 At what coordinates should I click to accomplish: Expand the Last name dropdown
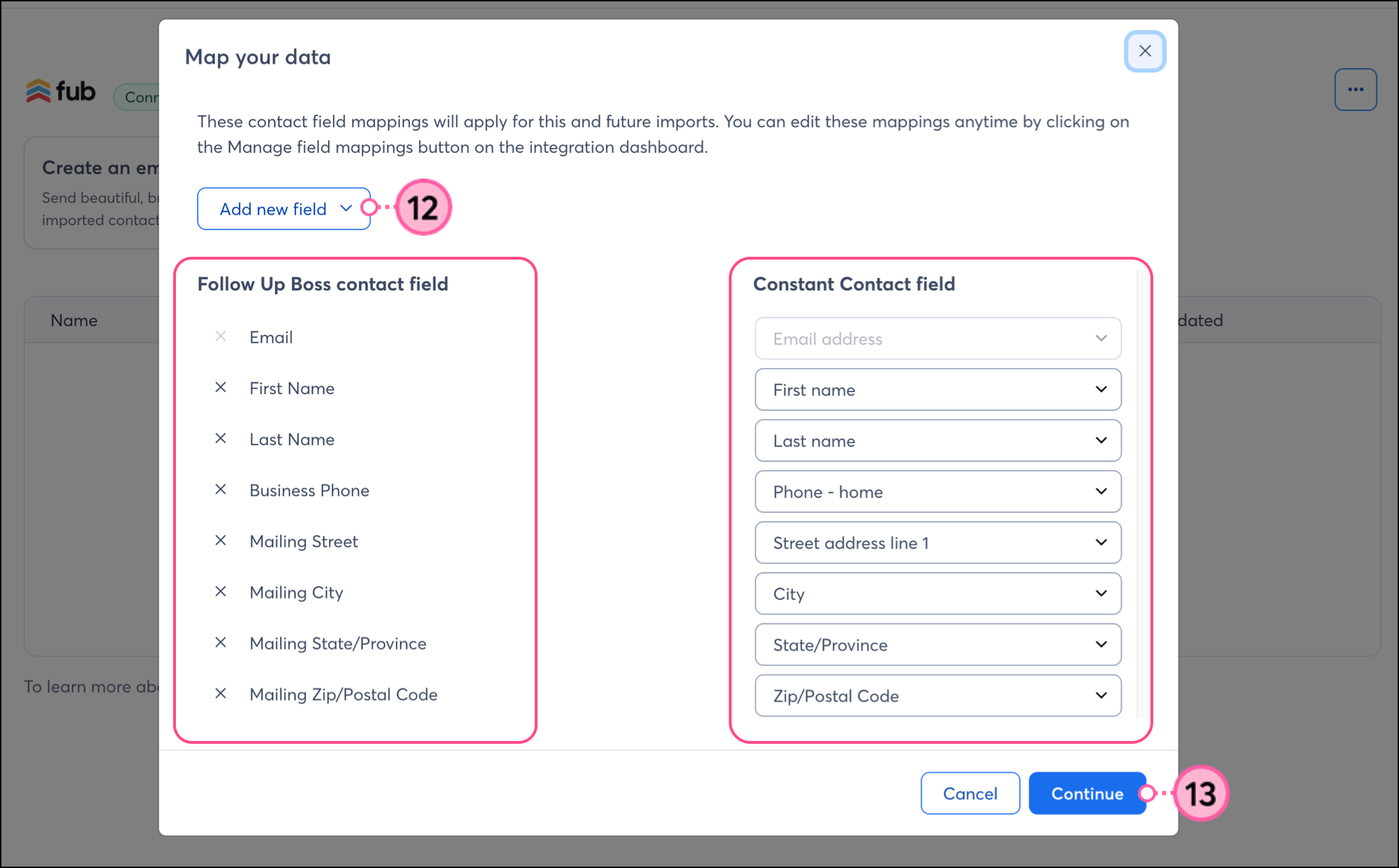point(938,441)
